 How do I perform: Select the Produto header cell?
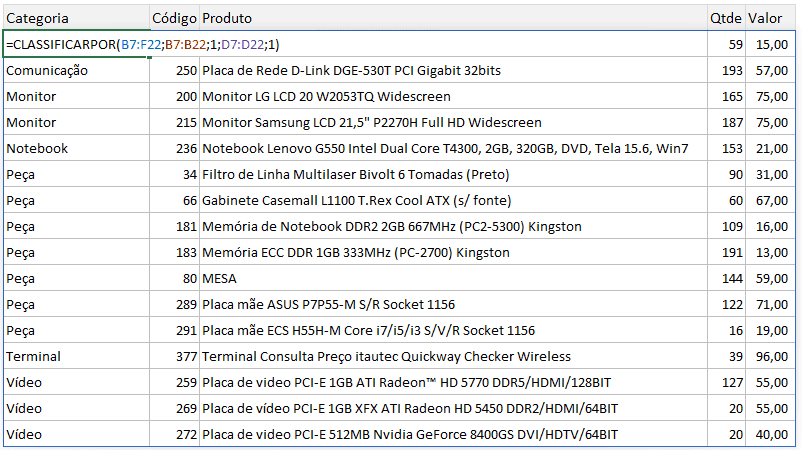pyautogui.click(x=453, y=18)
